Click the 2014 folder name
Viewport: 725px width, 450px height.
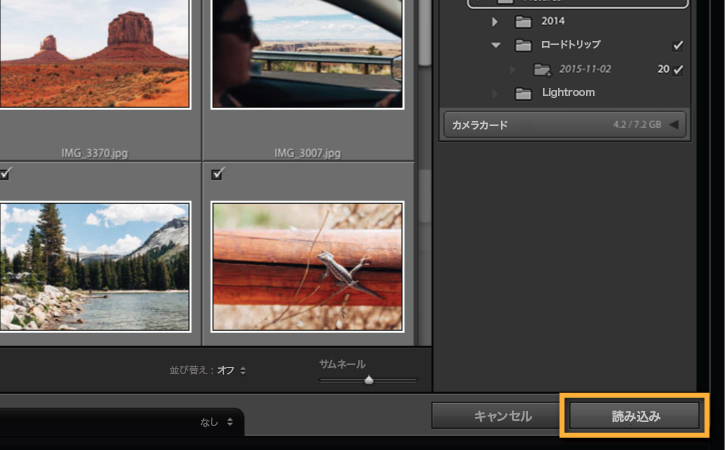pos(553,21)
